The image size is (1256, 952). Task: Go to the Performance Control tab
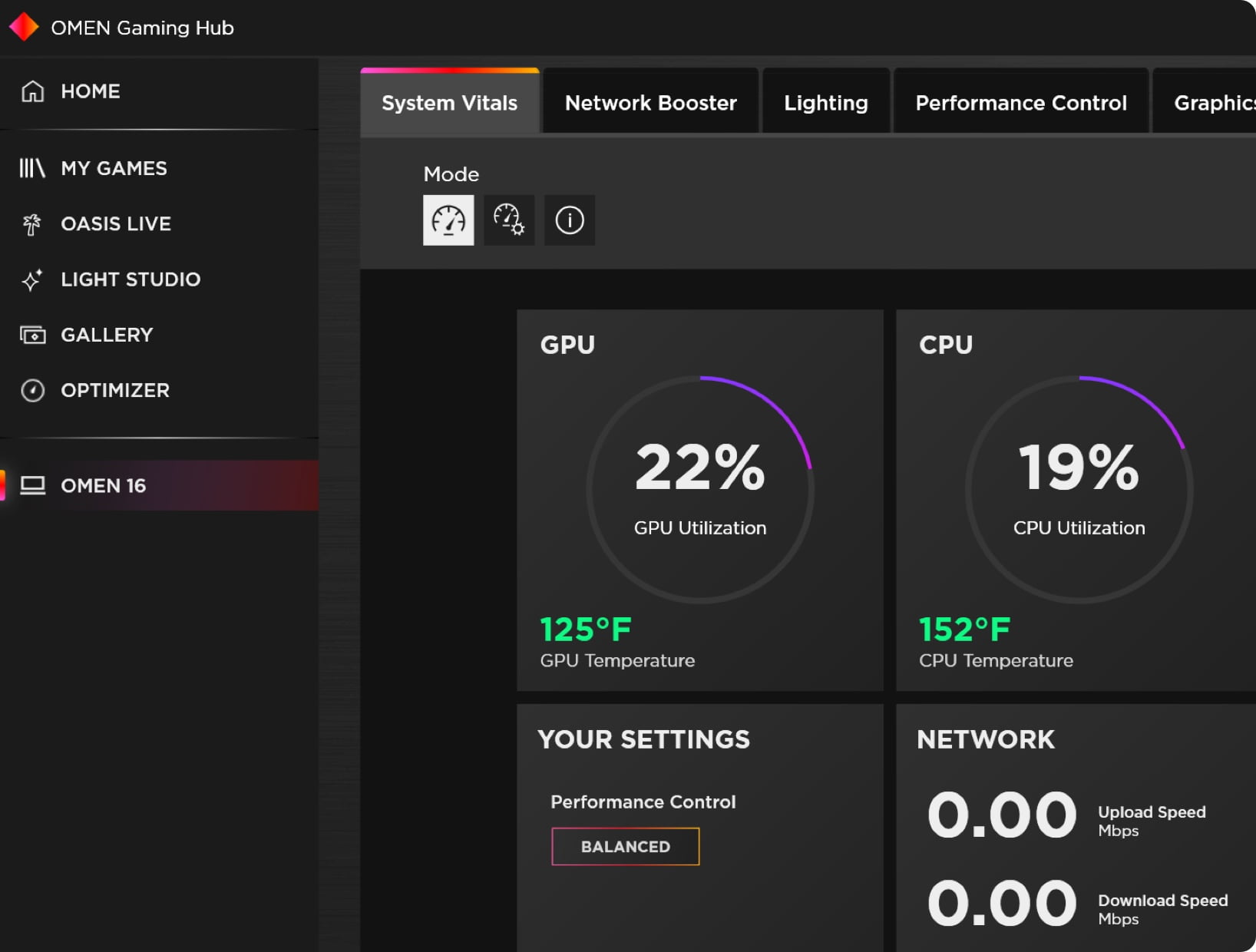[x=1020, y=103]
